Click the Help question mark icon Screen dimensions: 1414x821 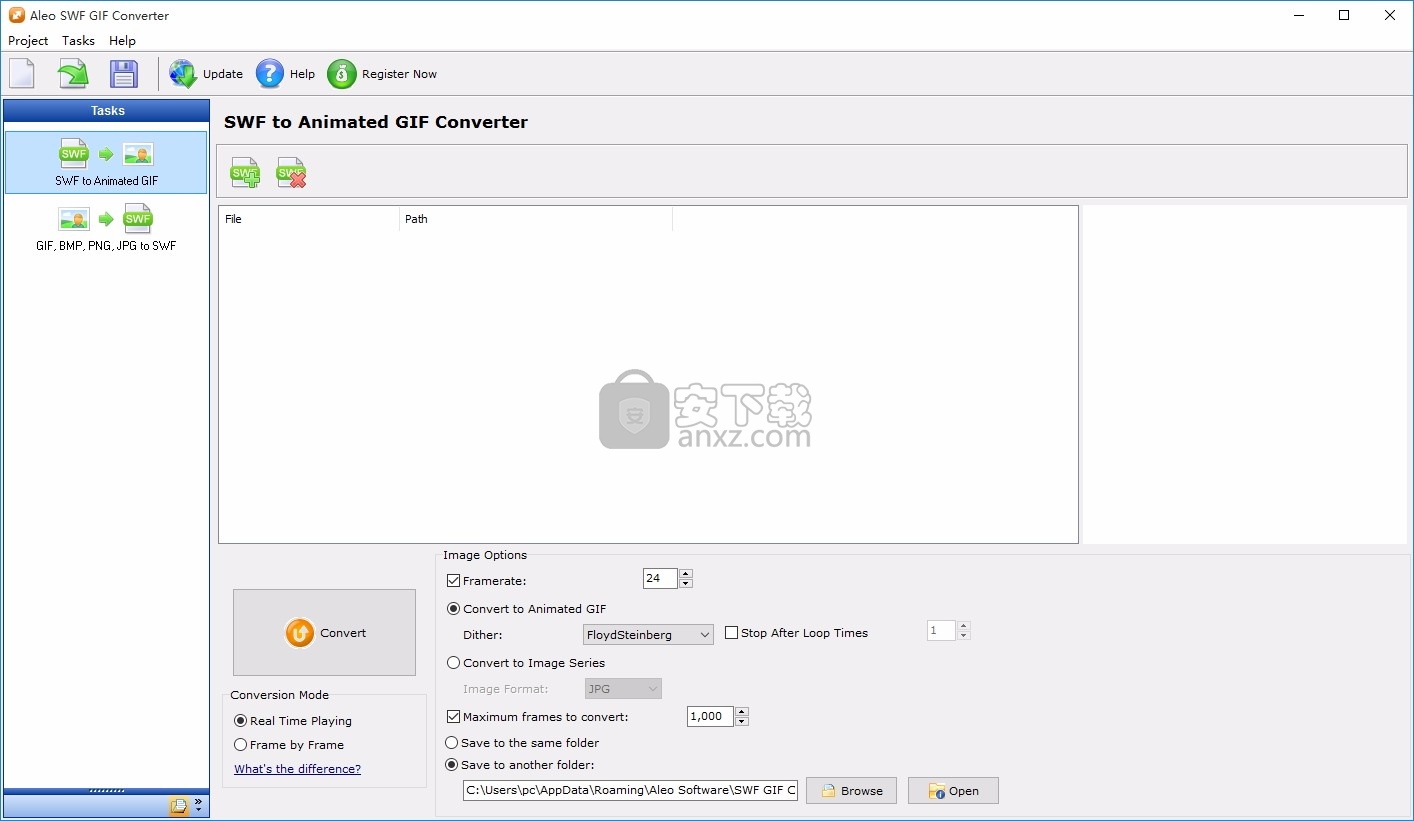[270, 74]
